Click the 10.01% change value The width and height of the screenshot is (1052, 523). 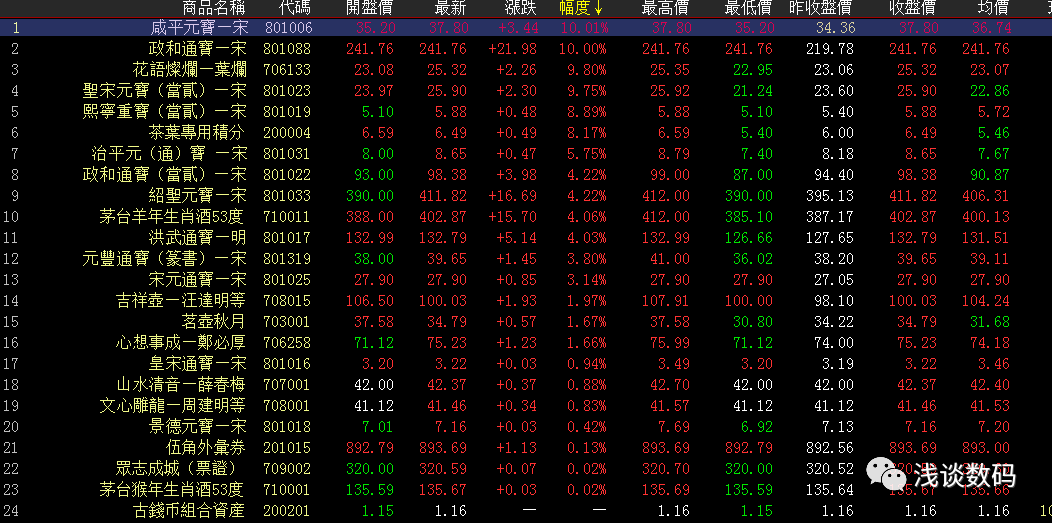pyautogui.click(x=584, y=28)
